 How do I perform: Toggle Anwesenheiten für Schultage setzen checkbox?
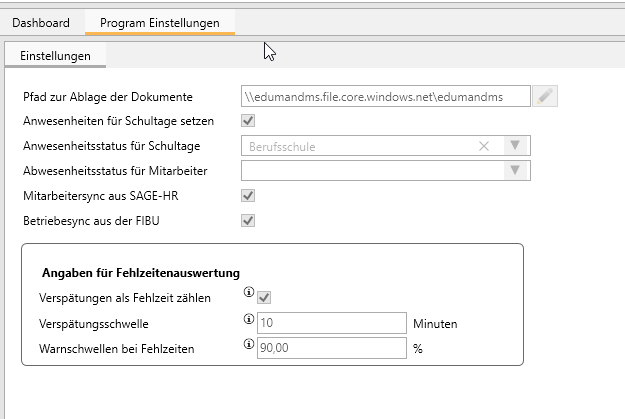pos(248,121)
